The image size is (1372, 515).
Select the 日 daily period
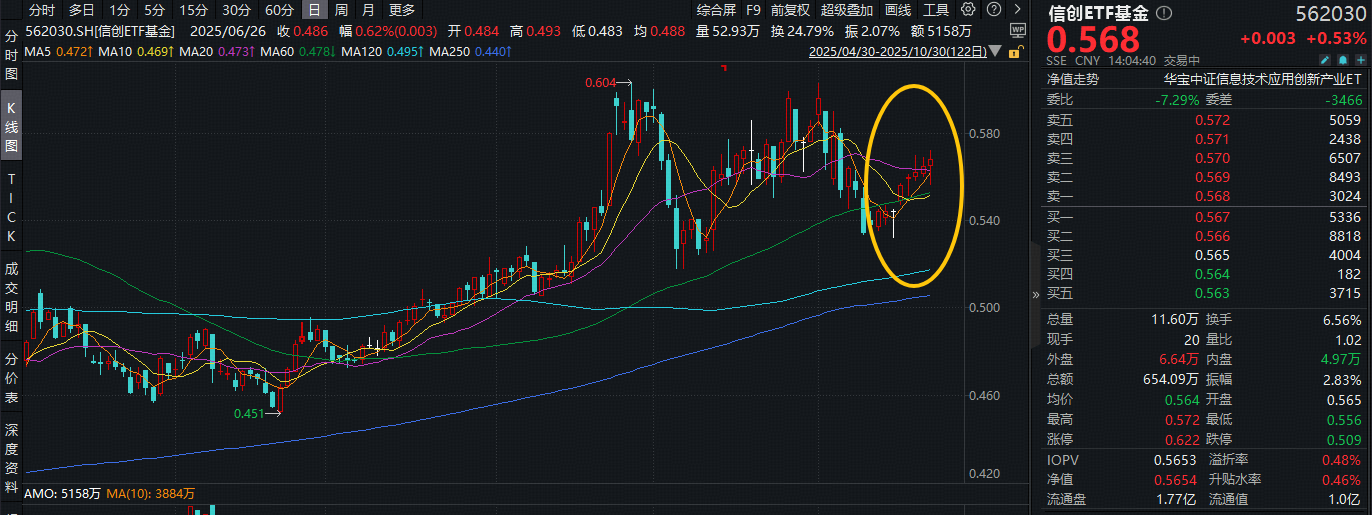click(313, 10)
